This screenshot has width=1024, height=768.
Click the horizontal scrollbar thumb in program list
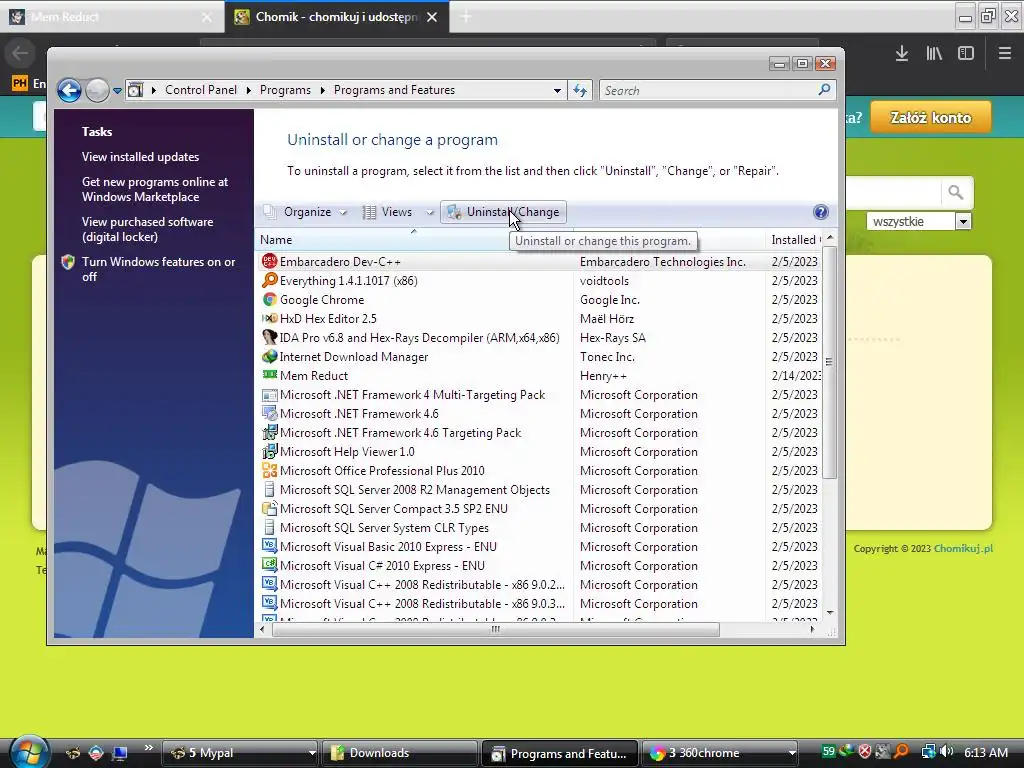coord(496,630)
